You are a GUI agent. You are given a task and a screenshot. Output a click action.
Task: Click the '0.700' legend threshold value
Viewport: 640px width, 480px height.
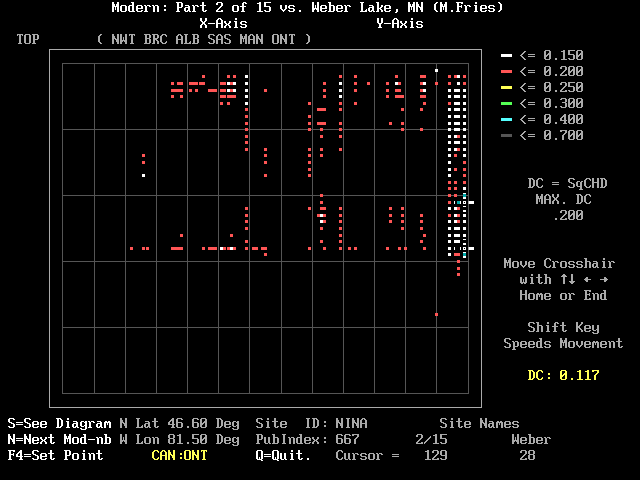pyautogui.click(x=563, y=136)
